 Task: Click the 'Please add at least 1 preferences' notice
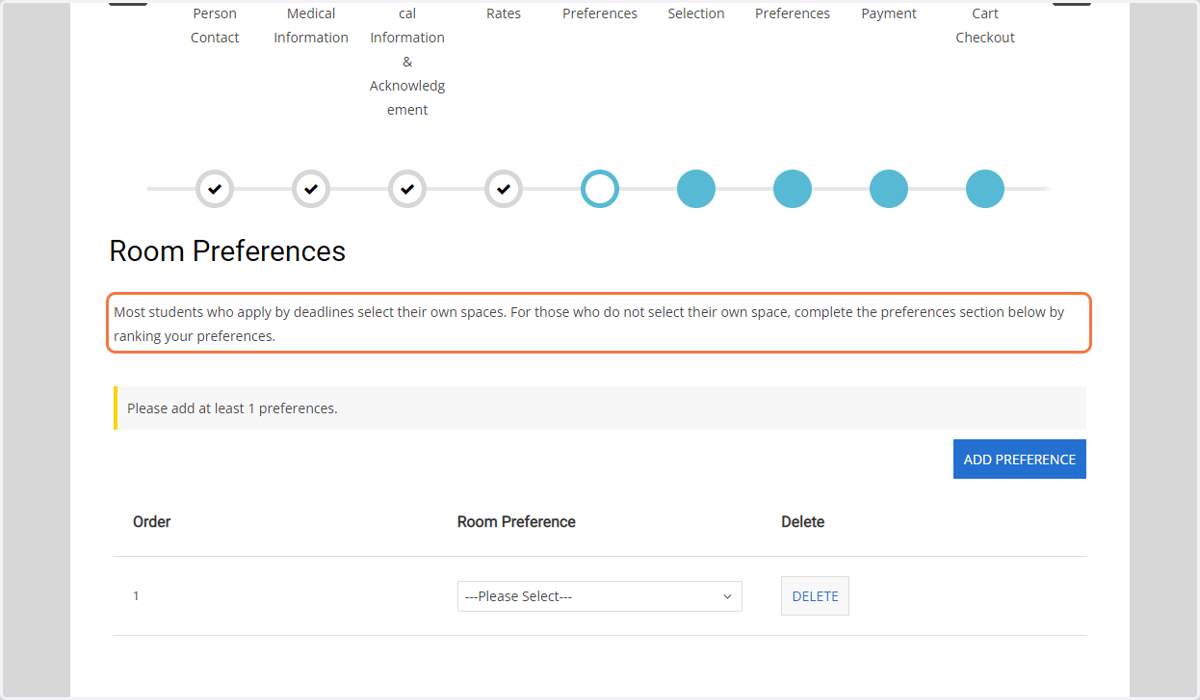tap(600, 408)
